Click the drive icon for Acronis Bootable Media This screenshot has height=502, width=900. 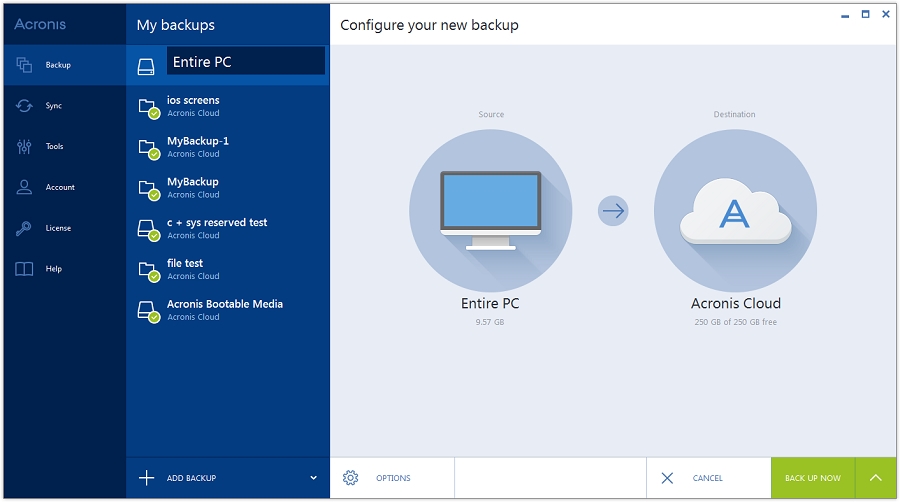tap(148, 312)
